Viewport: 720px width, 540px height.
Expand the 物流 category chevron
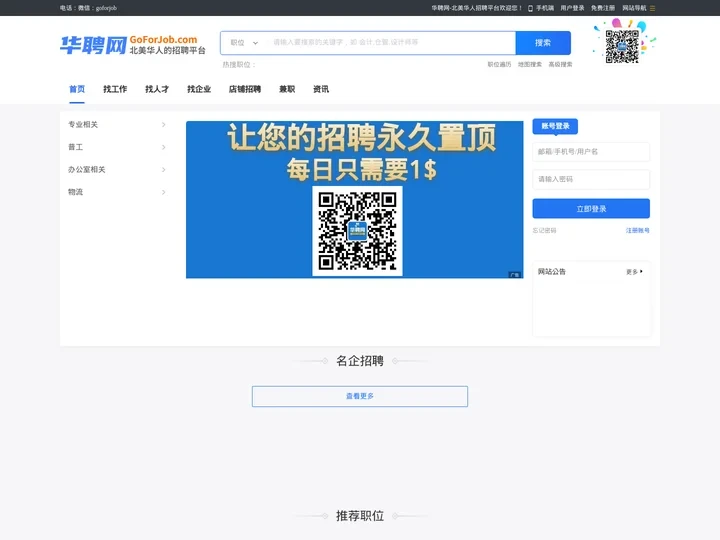coord(163,192)
